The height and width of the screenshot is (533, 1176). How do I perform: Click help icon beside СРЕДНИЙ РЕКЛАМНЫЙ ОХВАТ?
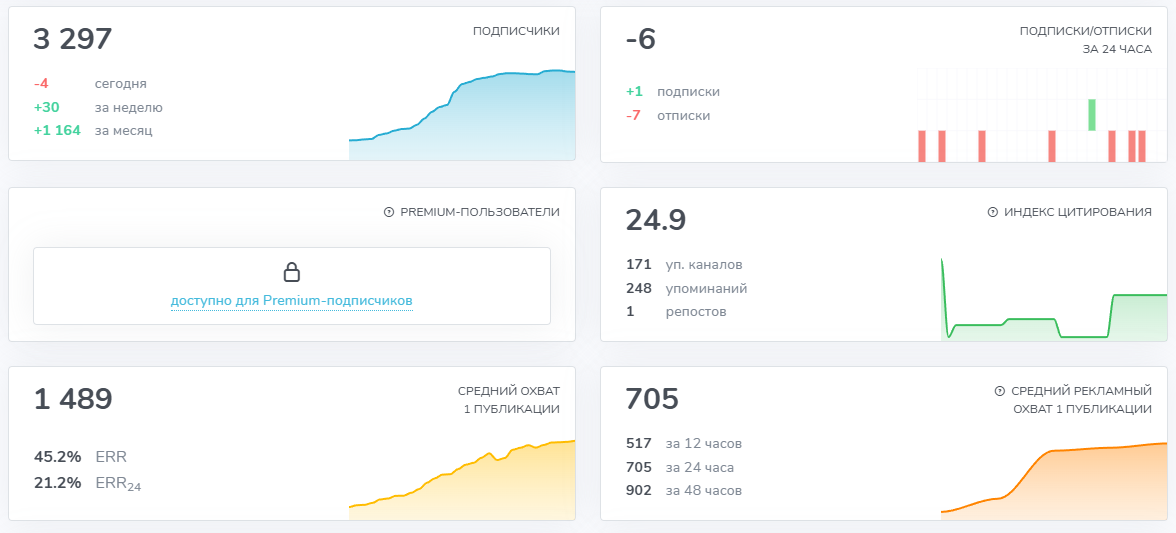click(1000, 391)
